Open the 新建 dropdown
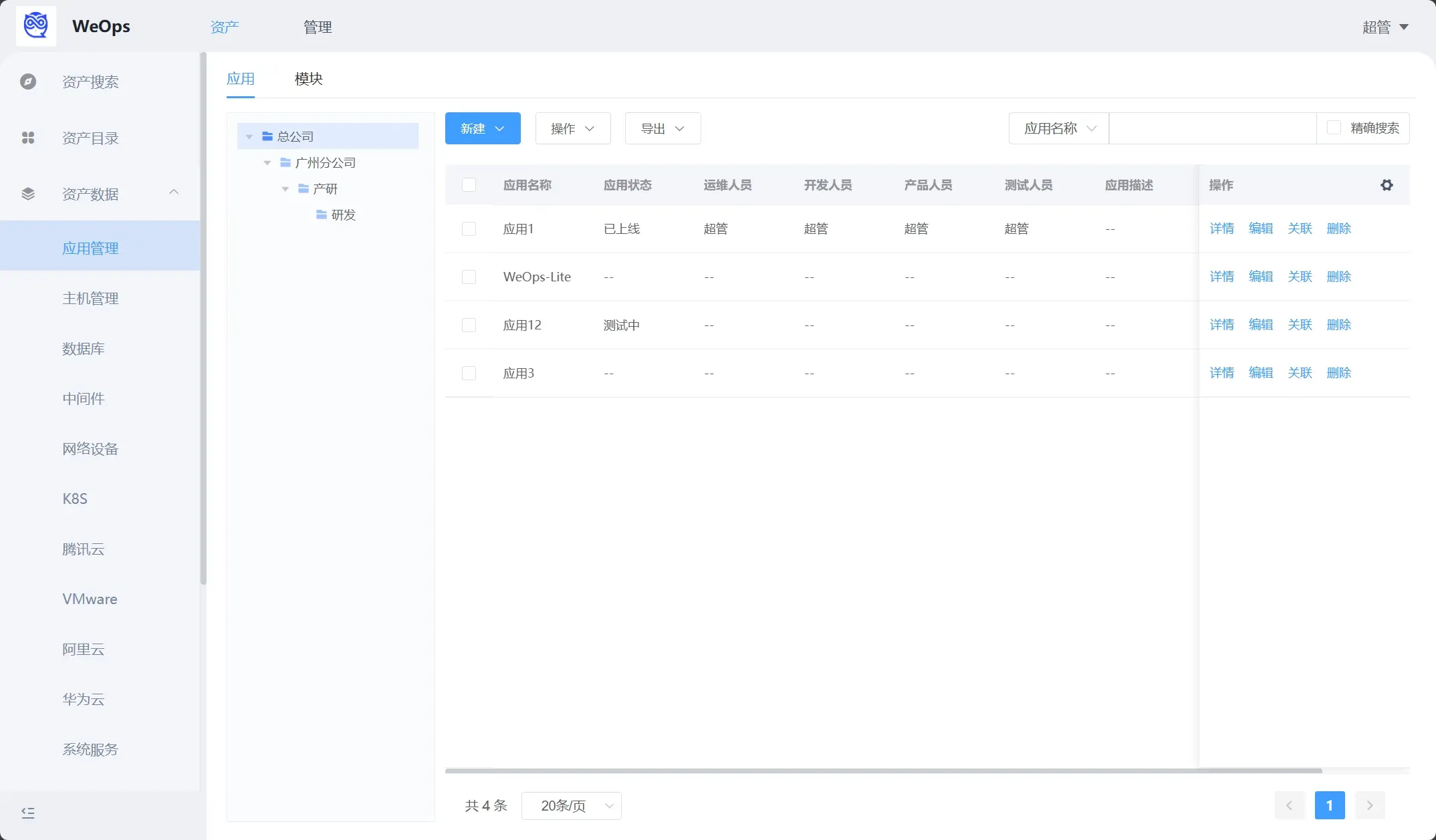Image resolution: width=1436 pixels, height=840 pixels. (483, 128)
